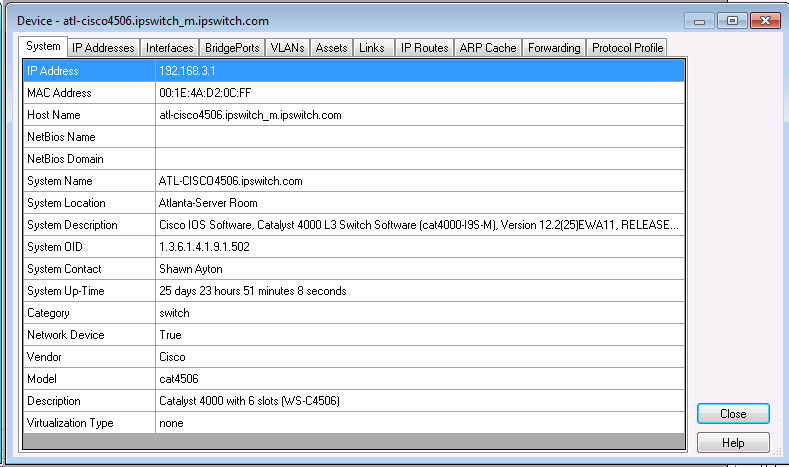Click the Model value cat4506
The height and width of the screenshot is (467, 789).
(x=420, y=379)
